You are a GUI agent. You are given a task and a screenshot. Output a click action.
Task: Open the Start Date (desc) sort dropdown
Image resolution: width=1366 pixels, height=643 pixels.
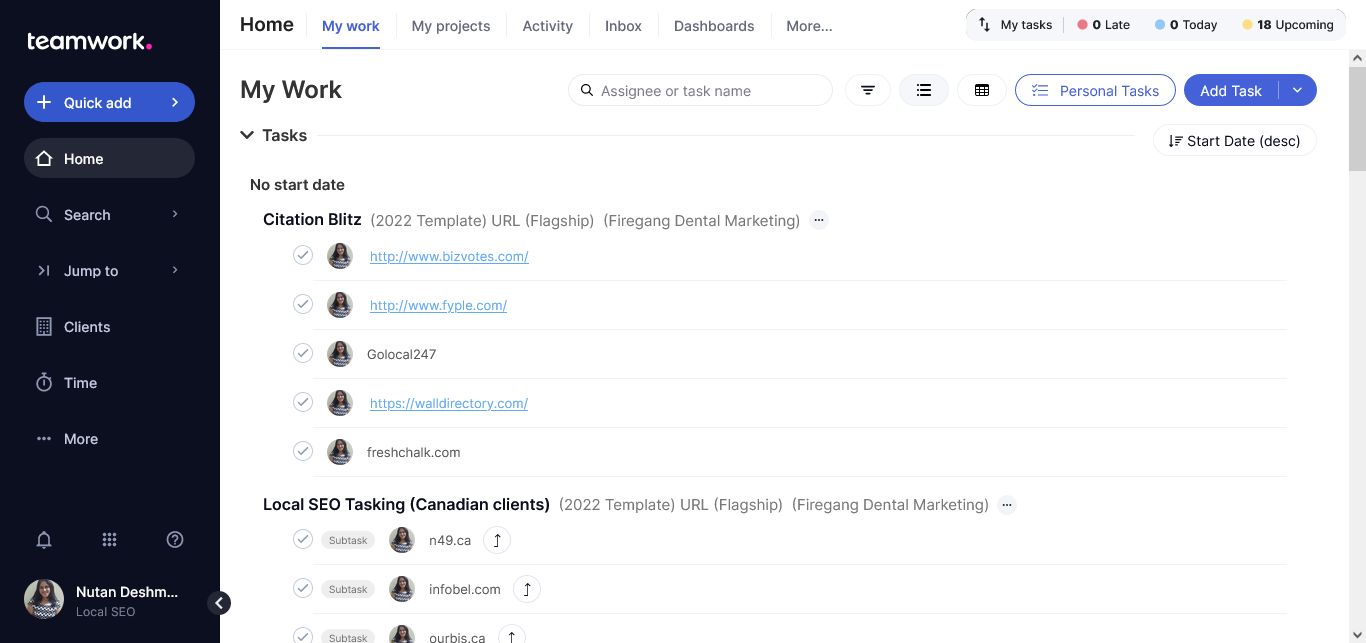[x=1234, y=141]
